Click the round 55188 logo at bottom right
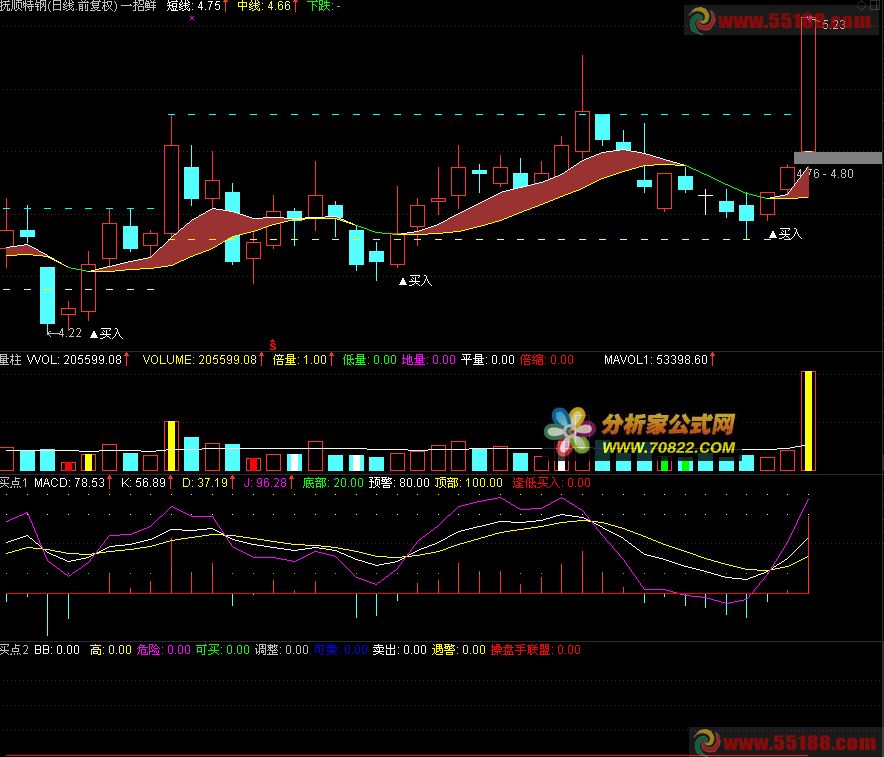The image size is (884, 757). 704,743
